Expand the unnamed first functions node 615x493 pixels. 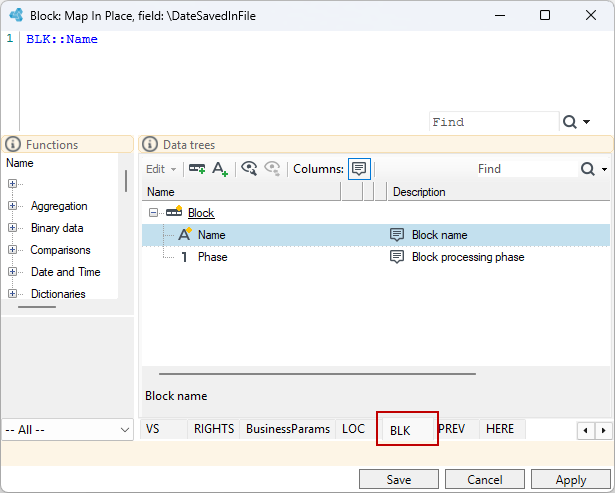12,184
